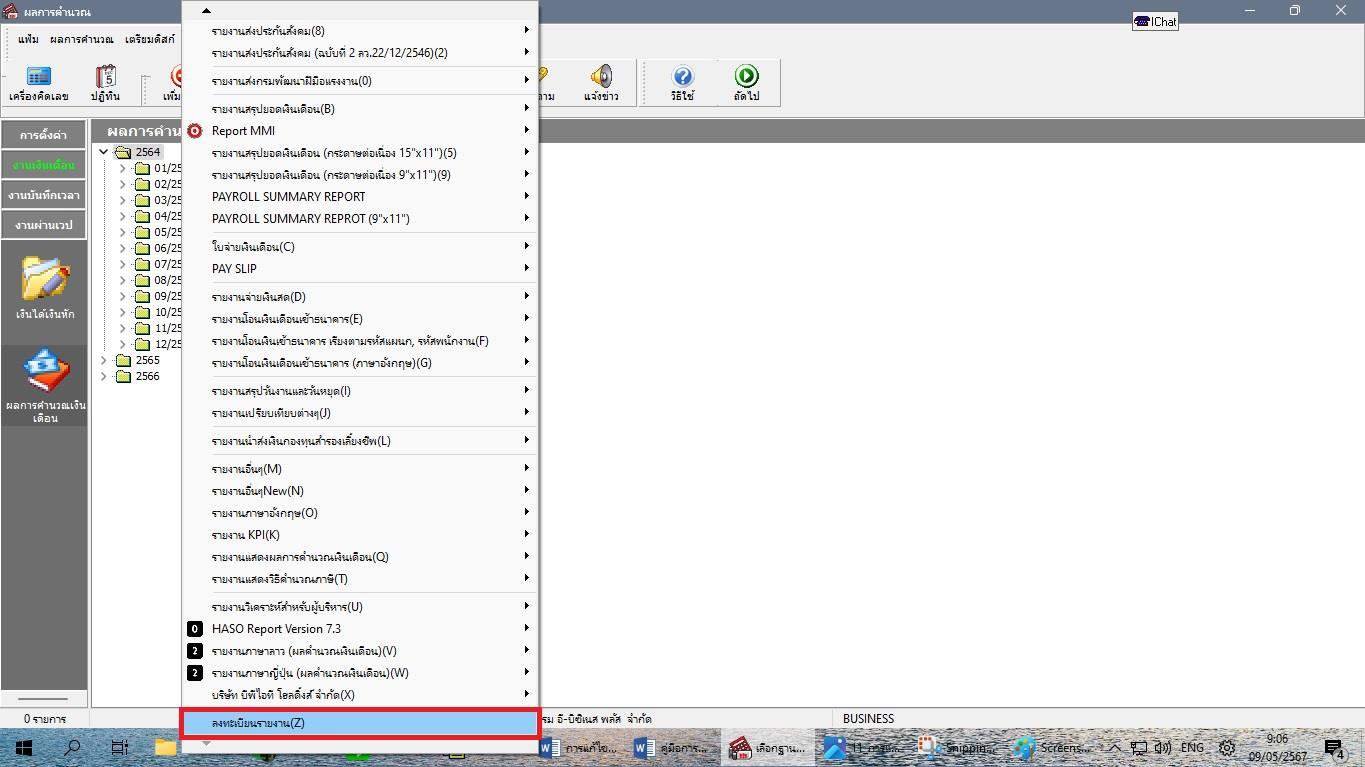Select the ผลคำนวณเงินเดือน book icon in sidebar
The width and height of the screenshot is (1365, 767).
coord(45,374)
